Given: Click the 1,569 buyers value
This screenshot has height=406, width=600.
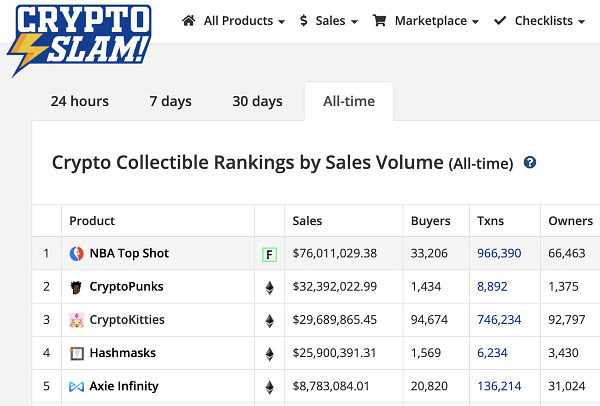Looking at the screenshot, I should [426, 353].
